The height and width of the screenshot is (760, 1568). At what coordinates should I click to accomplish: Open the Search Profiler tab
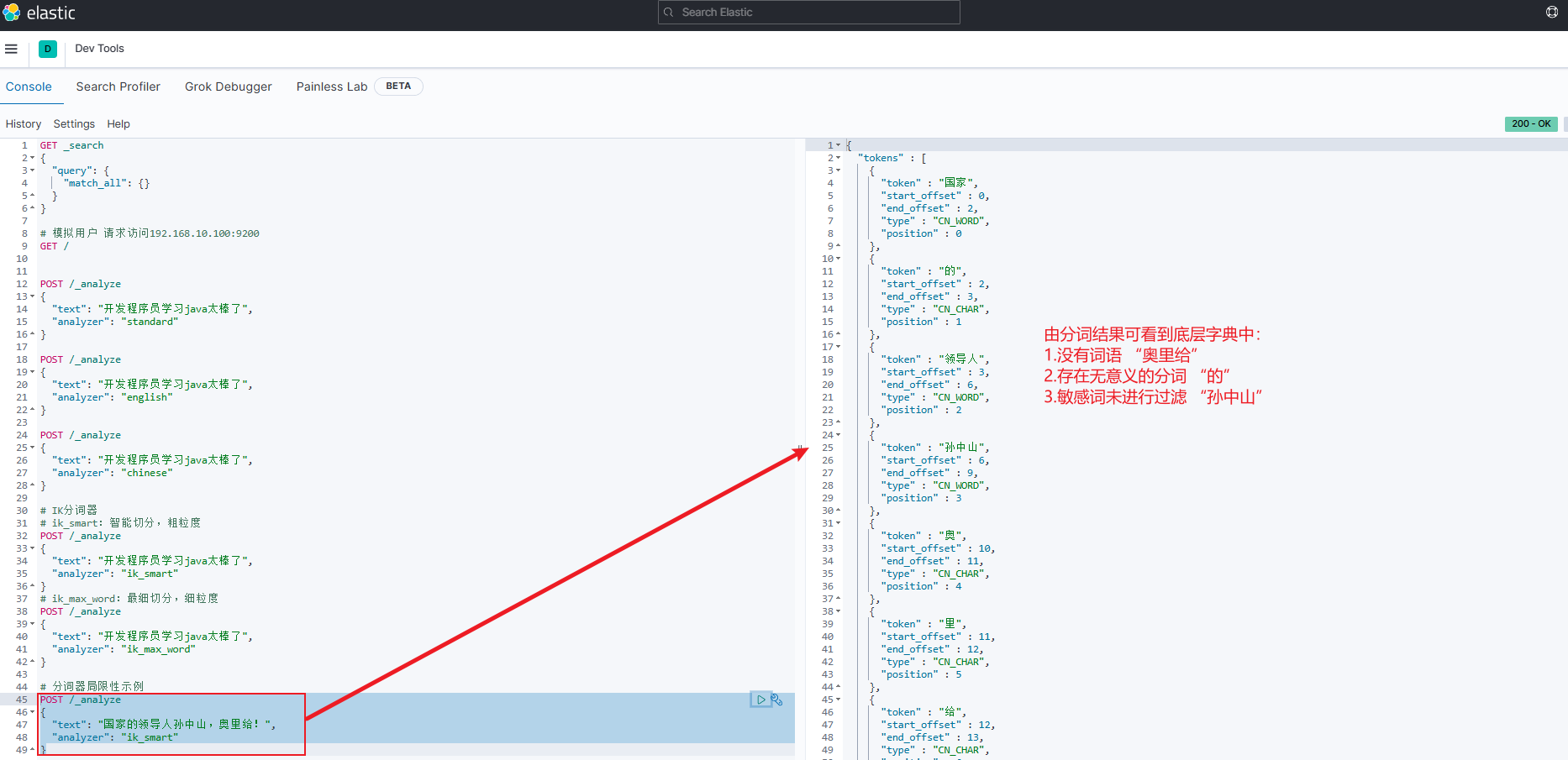(118, 86)
